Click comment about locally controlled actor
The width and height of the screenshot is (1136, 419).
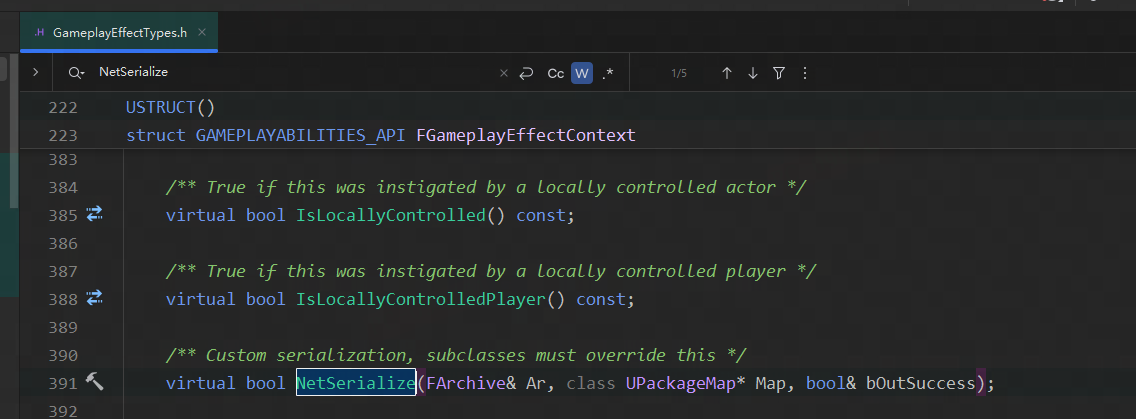pyautogui.click(x=486, y=188)
